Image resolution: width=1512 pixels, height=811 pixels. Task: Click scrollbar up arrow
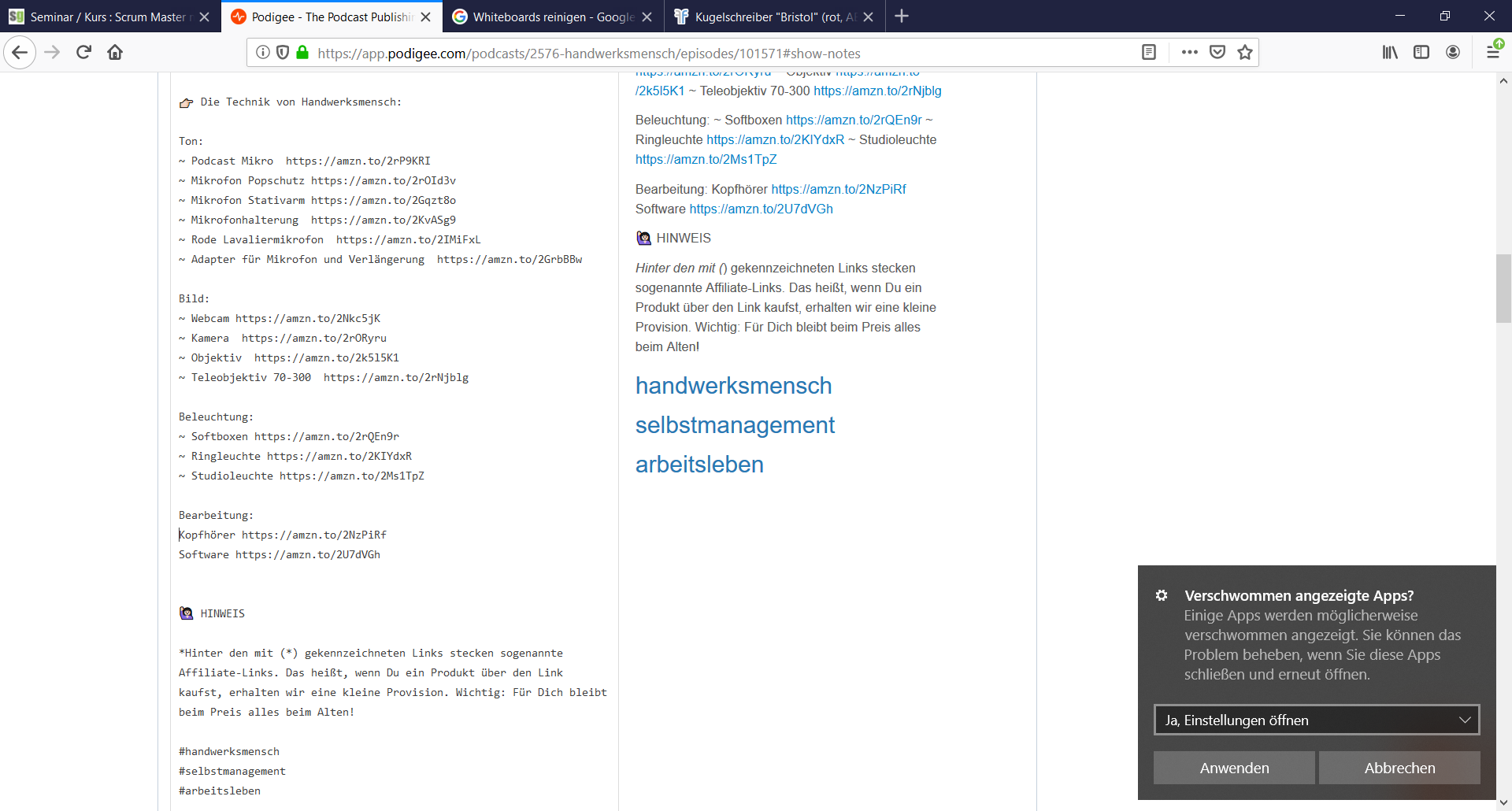click(x=1503, y=80)
